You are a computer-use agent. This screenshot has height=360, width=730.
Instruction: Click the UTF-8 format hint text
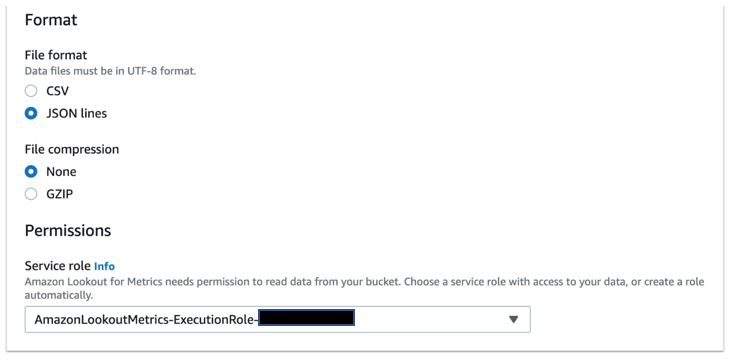(110, 72)
